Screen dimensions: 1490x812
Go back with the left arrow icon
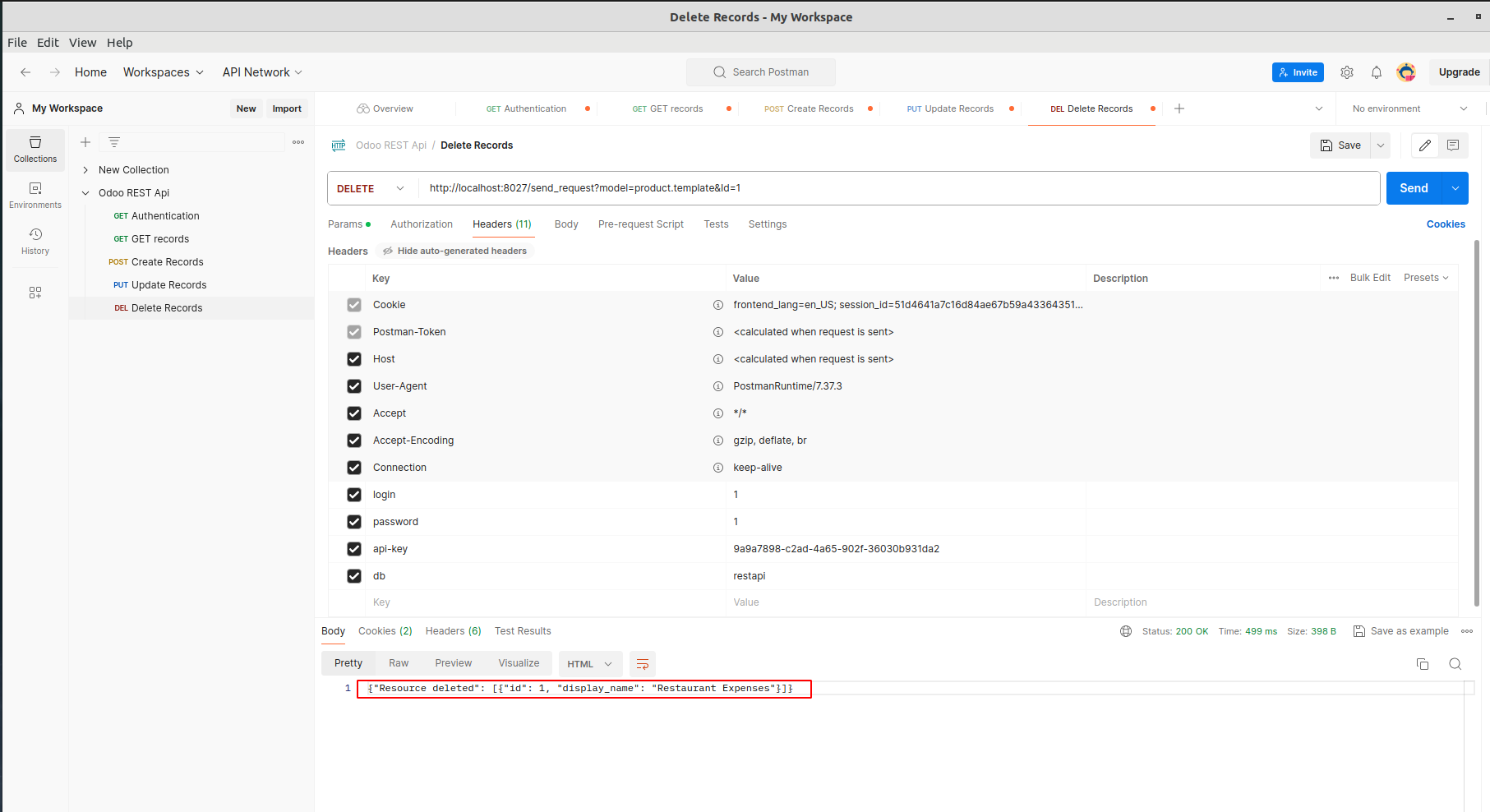pos(25,72)
